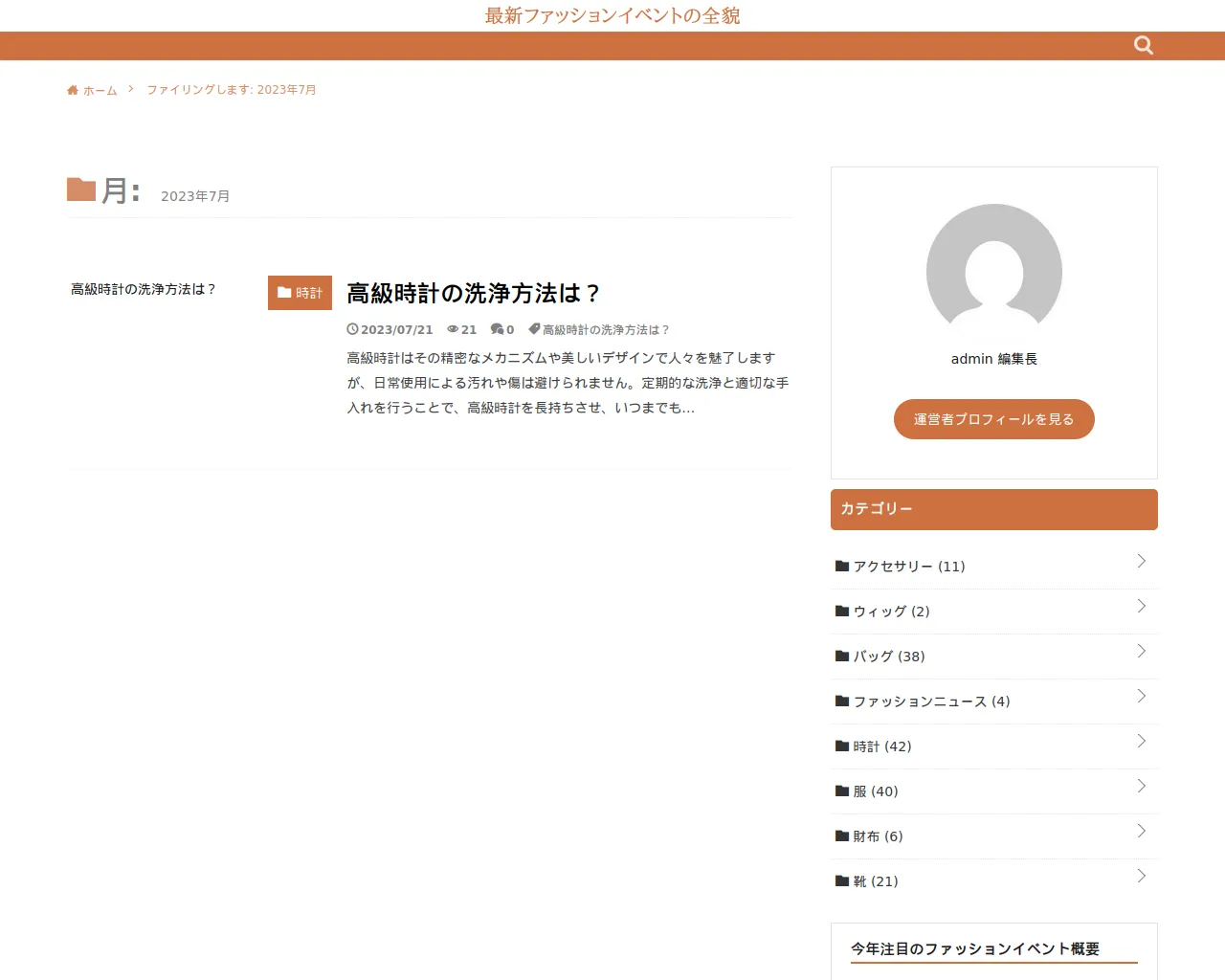Click the comment bubble icon on post

coord(497,329)
